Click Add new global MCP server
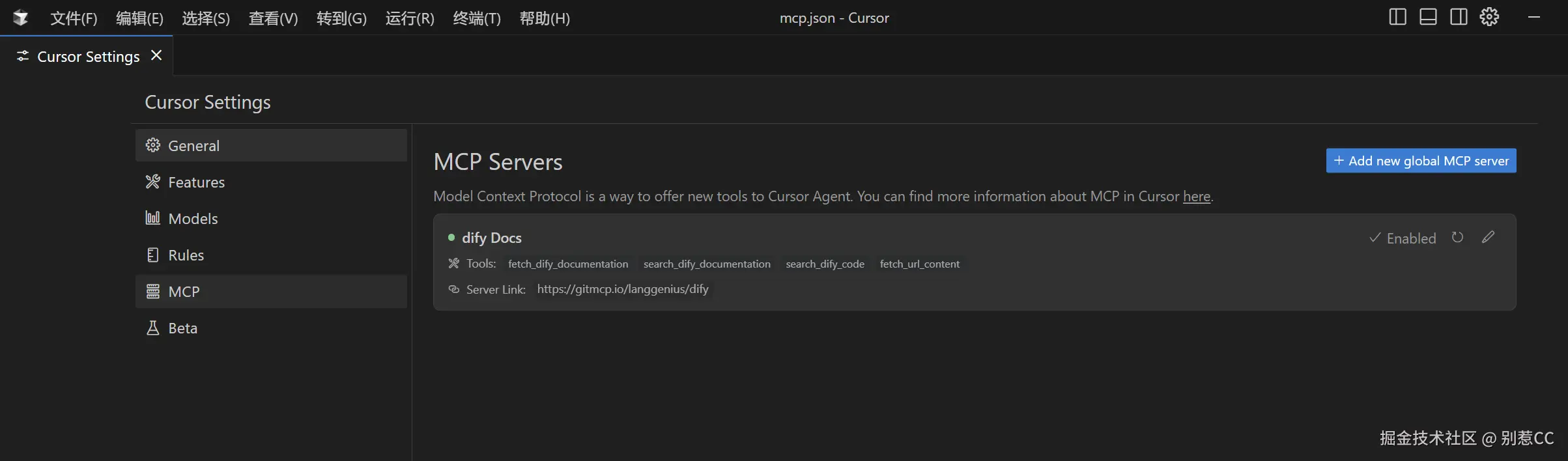The height and width of the screenshot is (461, 1568). pyautogui.click(x=1421, y=161)
